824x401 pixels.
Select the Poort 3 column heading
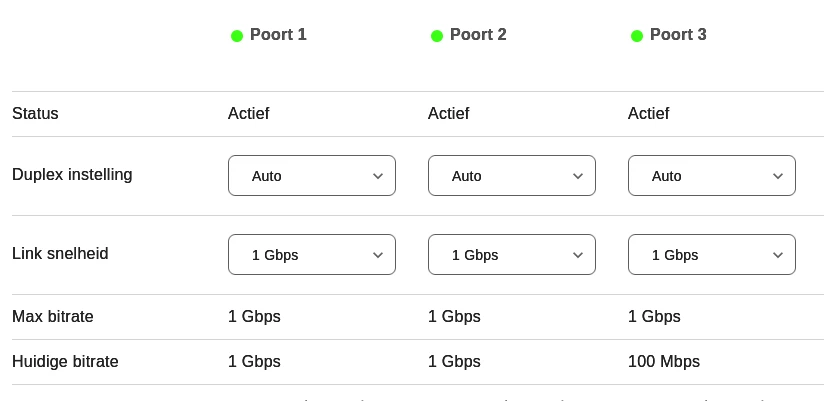[678, 35]
